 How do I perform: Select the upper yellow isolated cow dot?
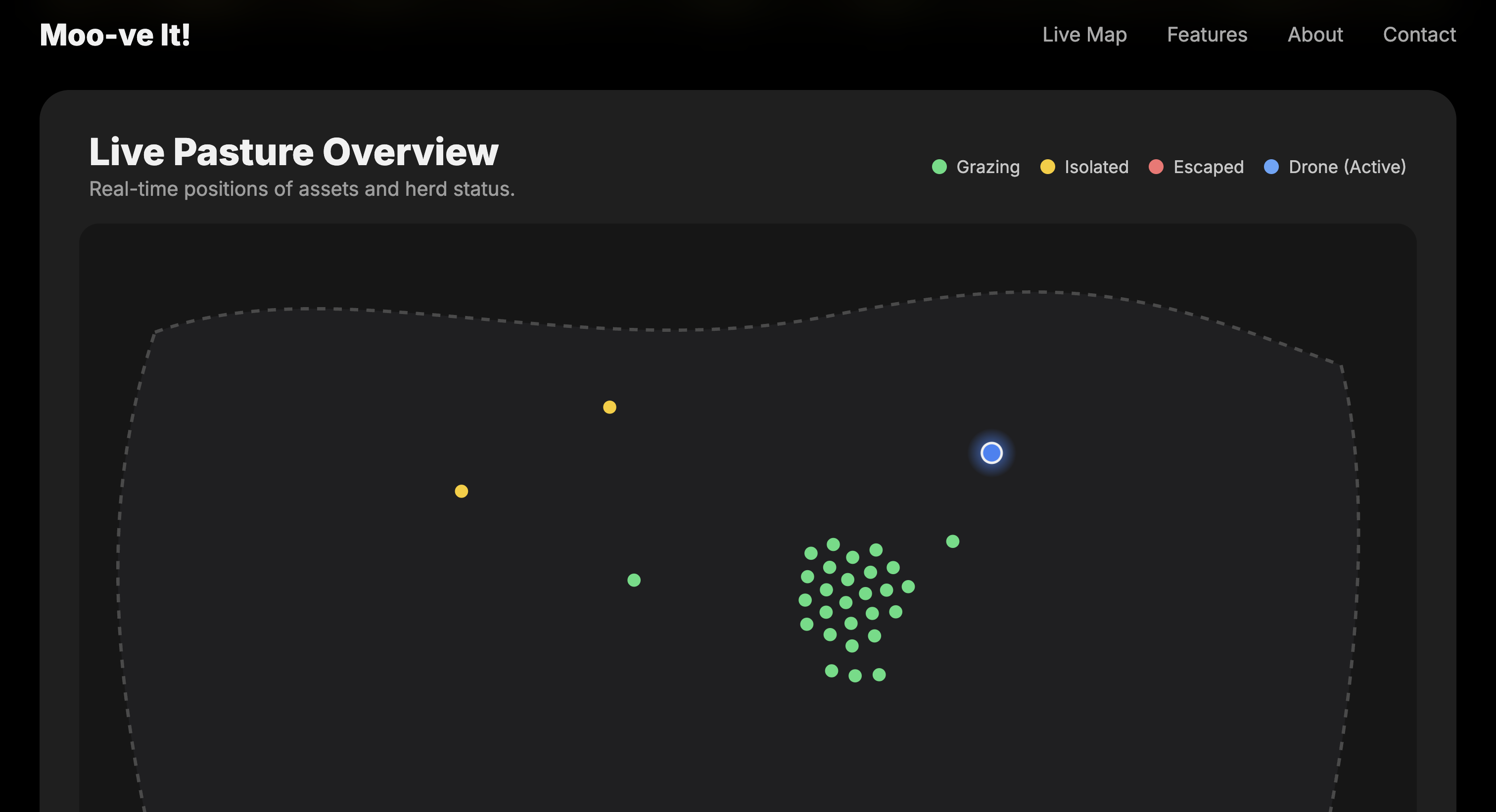point(609,407)
